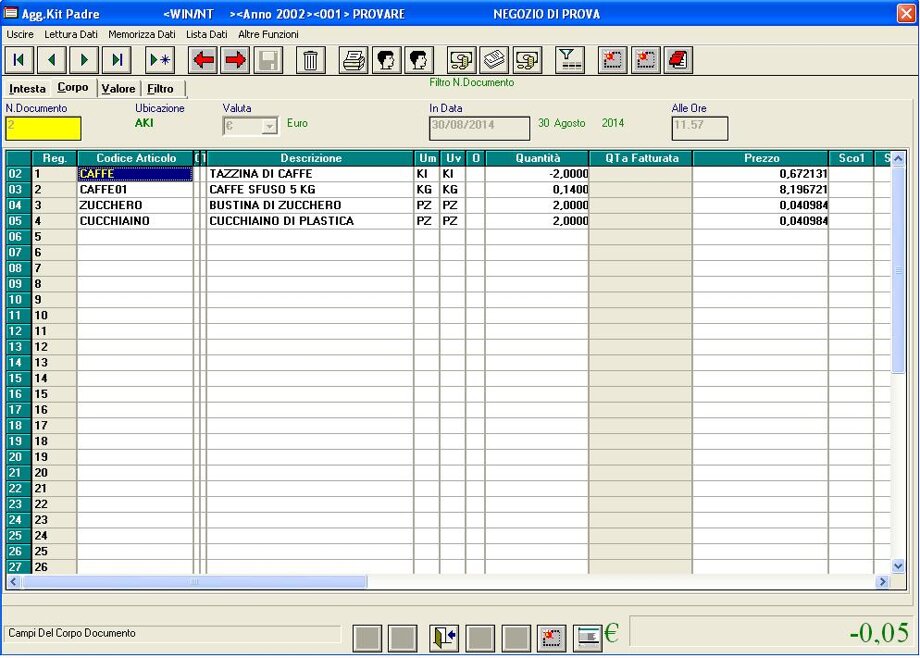
Task: Click the exit door icon at bottom
Action: click(444, 637)
